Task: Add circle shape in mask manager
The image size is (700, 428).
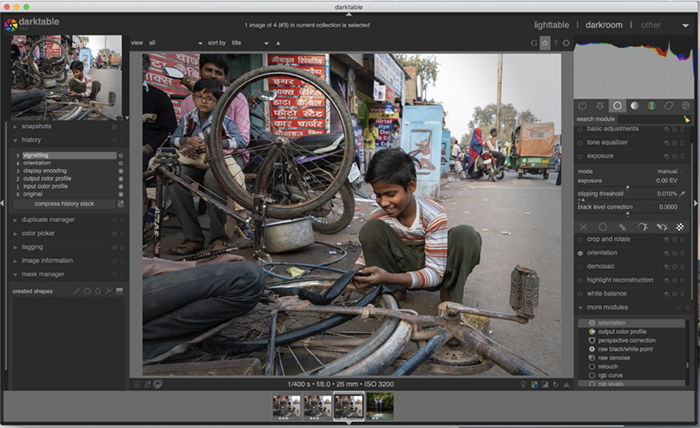Action: [87, 291]
